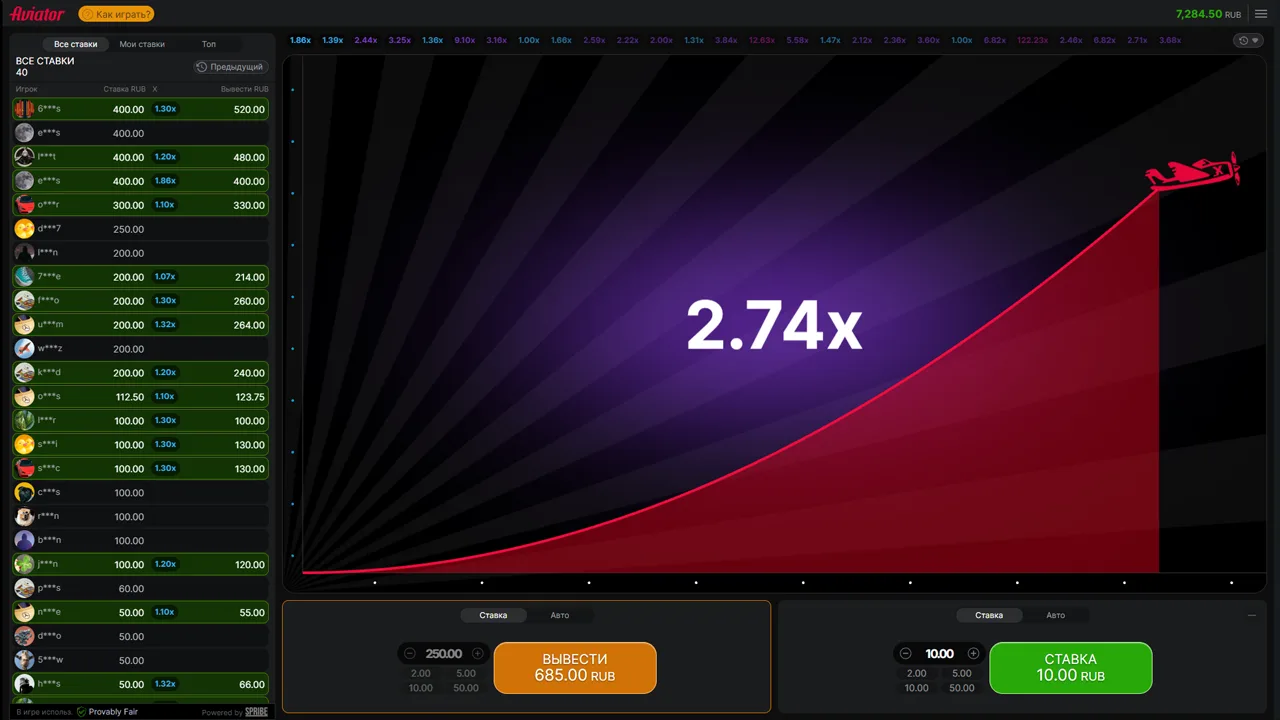Click avatar of player s***c
This screenshot has width=1280, height=720.
(x=25, y=469)
